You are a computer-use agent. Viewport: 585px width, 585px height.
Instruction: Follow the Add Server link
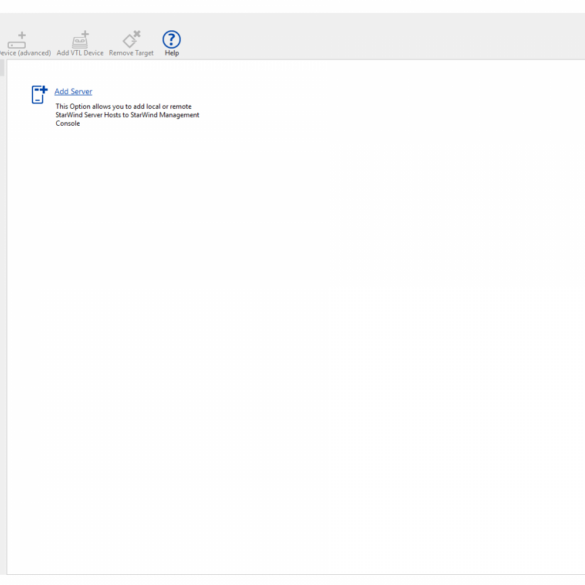click(73, 91)
